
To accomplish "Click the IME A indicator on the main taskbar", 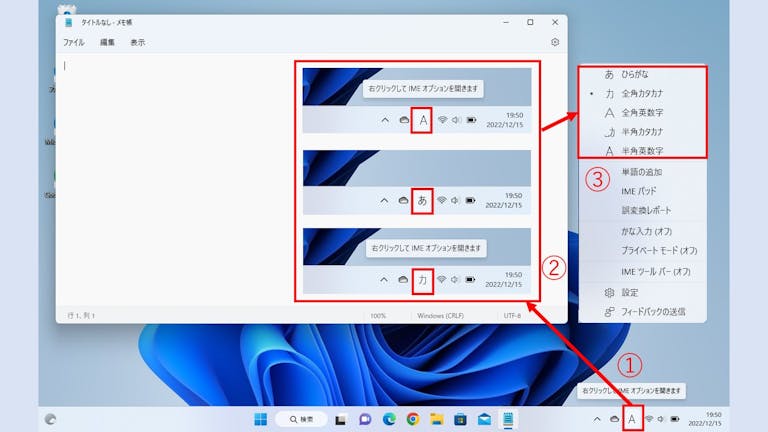I will (632, 419).
